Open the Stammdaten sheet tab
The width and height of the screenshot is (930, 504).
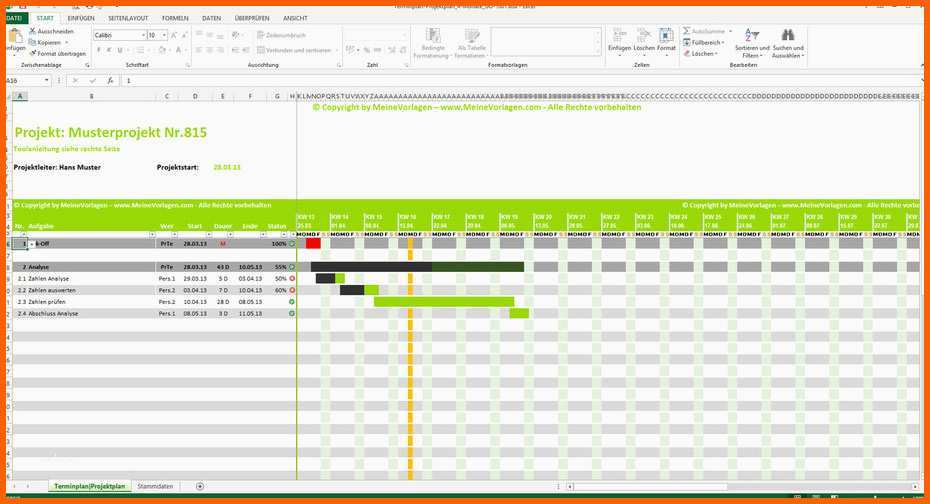155,486
